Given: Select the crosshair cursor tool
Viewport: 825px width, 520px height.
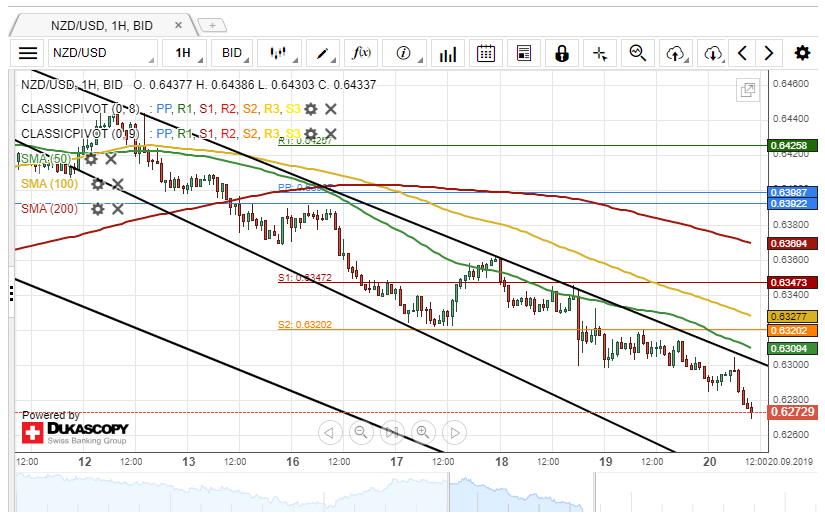Looking at the screenshot, I should point(599,53).
